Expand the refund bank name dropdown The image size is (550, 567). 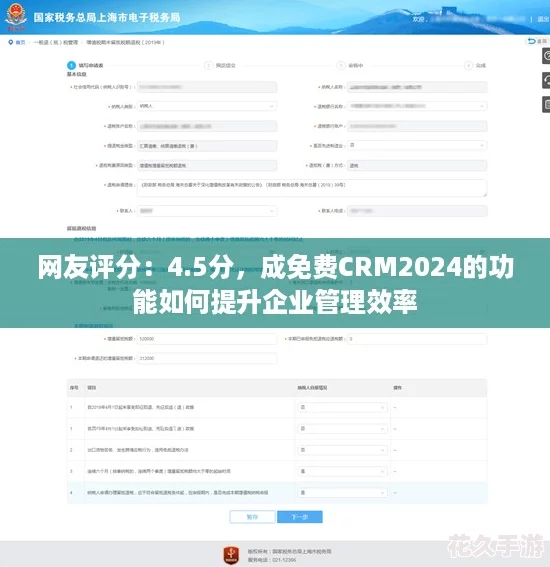(417, 106)
